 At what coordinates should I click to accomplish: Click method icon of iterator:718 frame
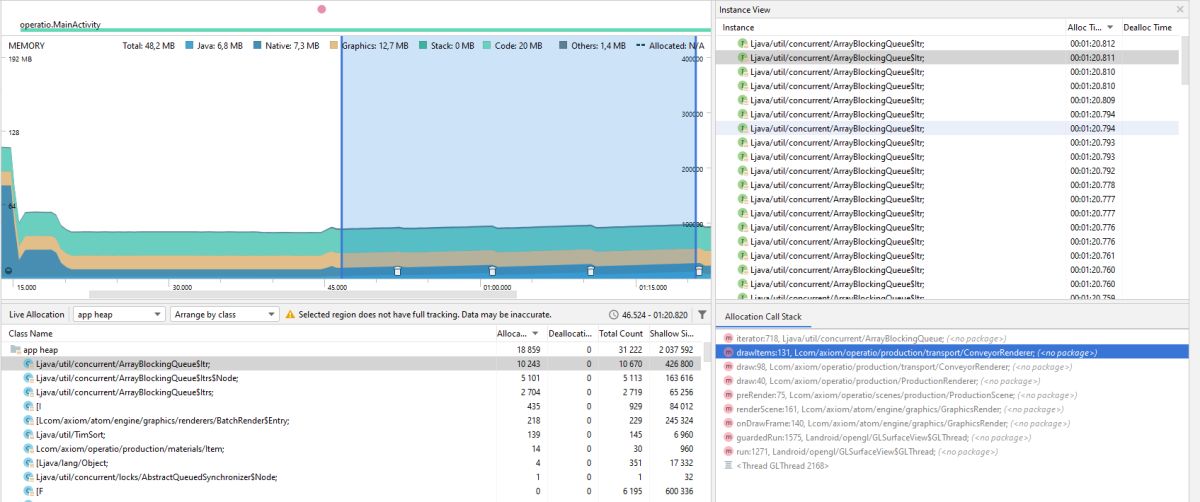(728, 338)
